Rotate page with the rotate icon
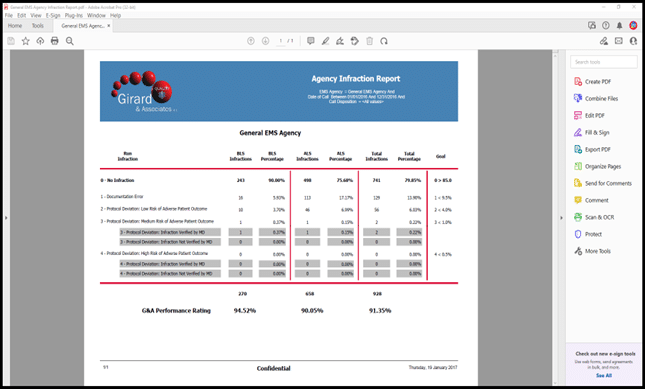 384,41
